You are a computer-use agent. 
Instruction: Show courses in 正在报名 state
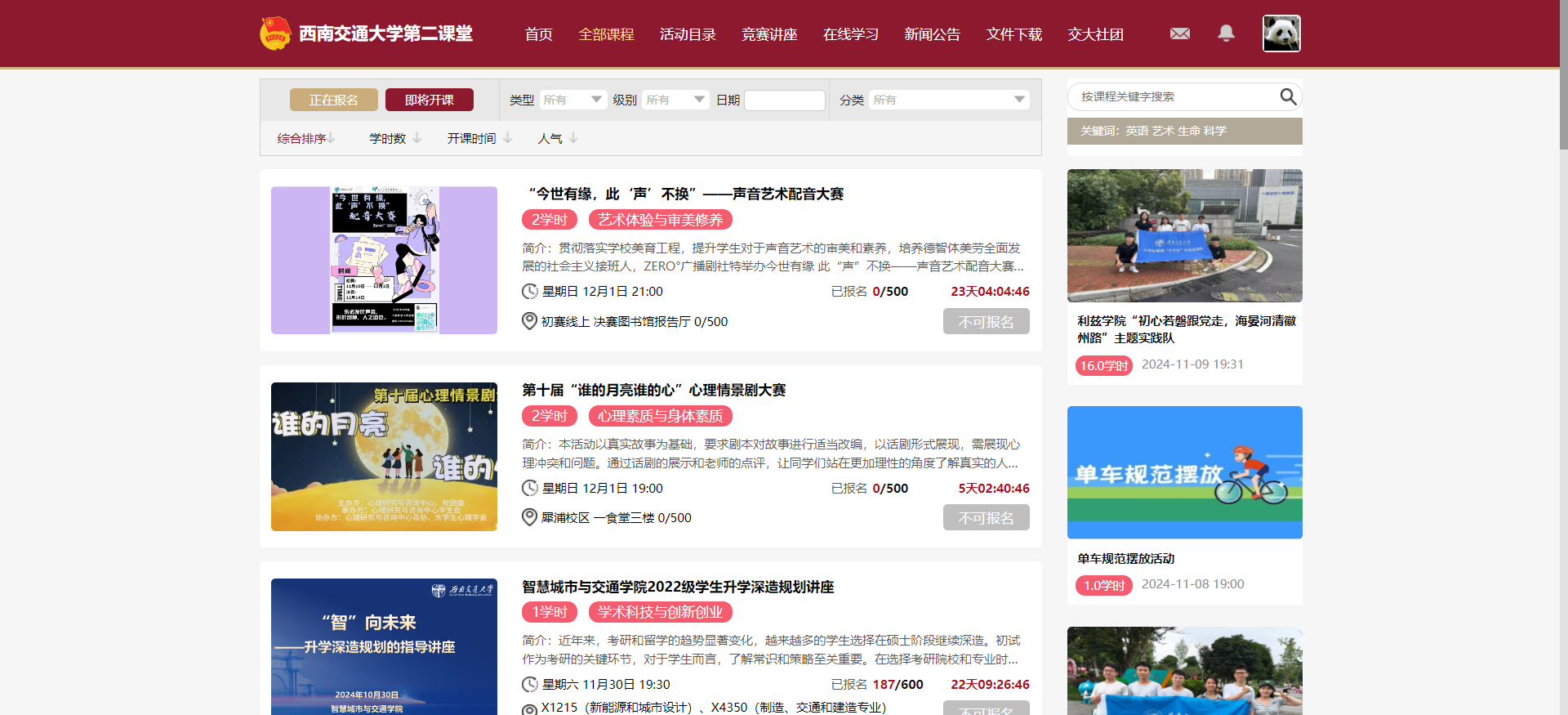point(334,100)
